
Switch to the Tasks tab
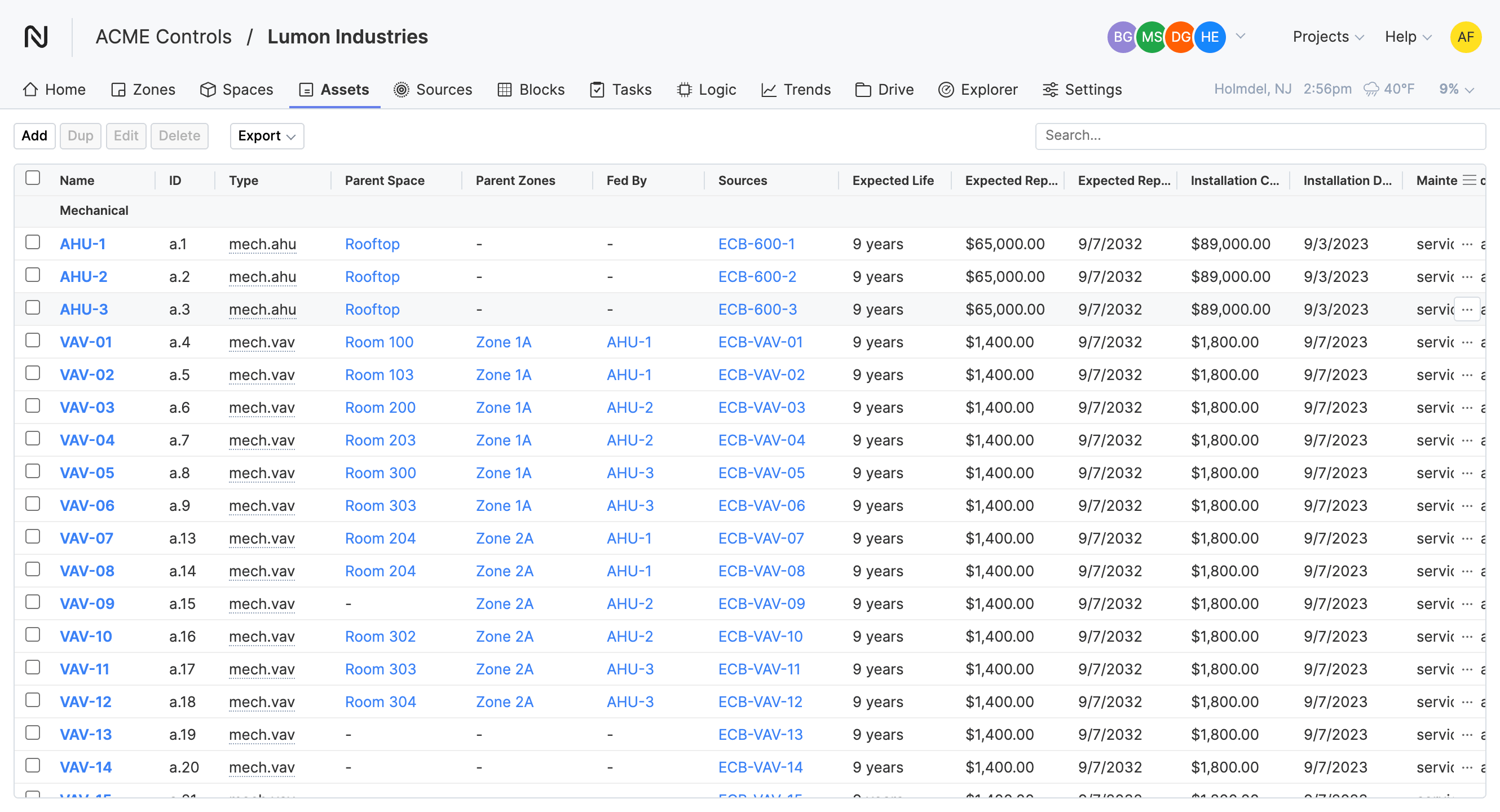pyautogui.click(x=621, y=90)
